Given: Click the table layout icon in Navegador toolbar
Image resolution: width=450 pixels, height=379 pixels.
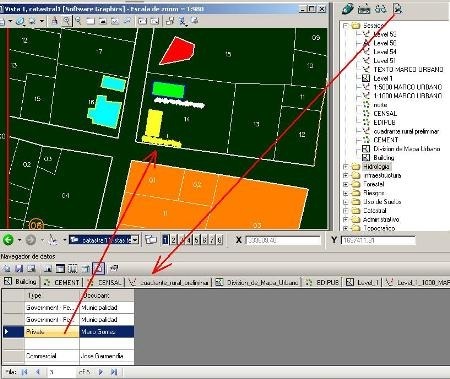Looking at the screenshot, I should click(x=60, y=268).
